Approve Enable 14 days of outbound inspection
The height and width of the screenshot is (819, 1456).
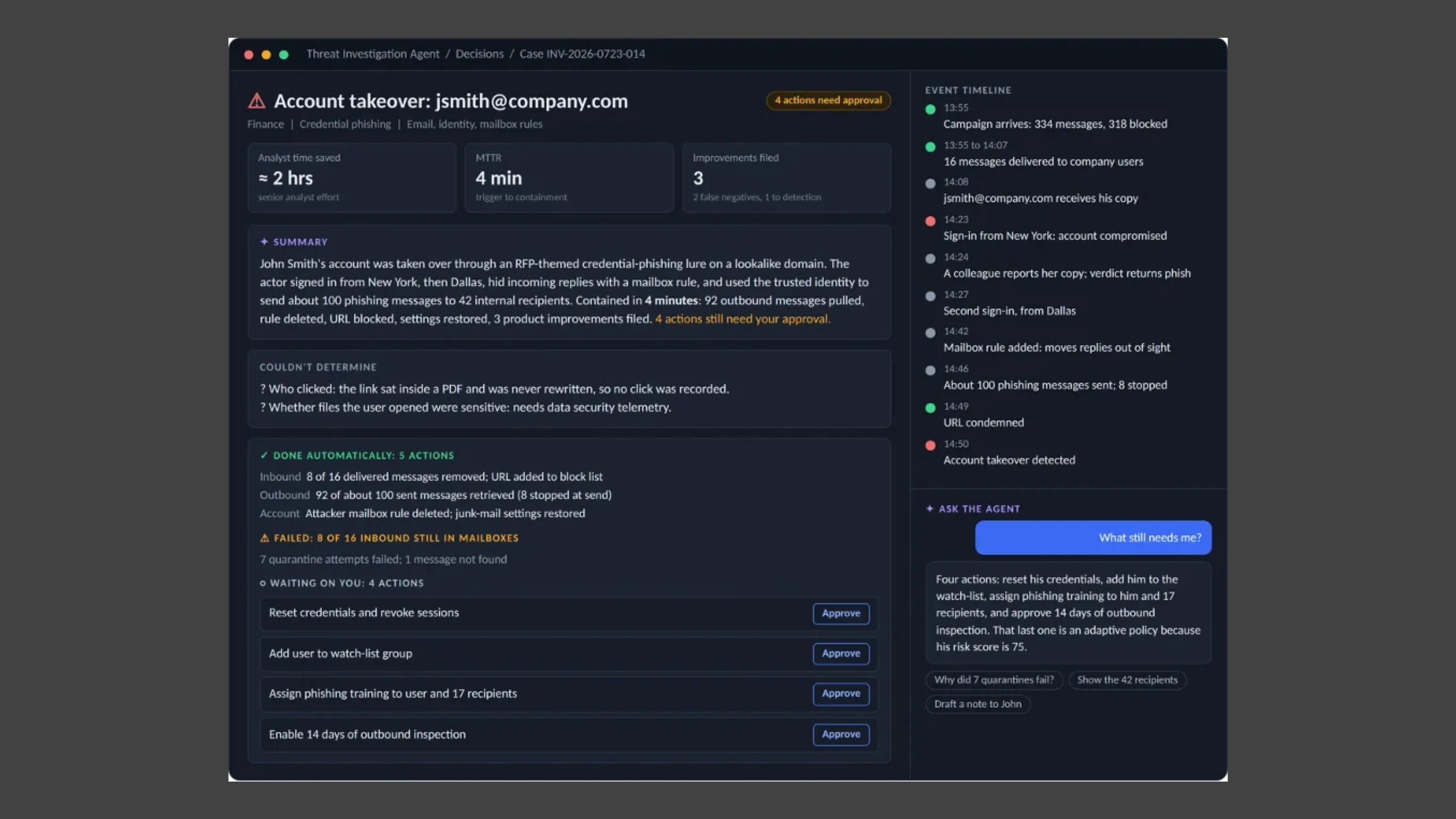click(841, 734)
